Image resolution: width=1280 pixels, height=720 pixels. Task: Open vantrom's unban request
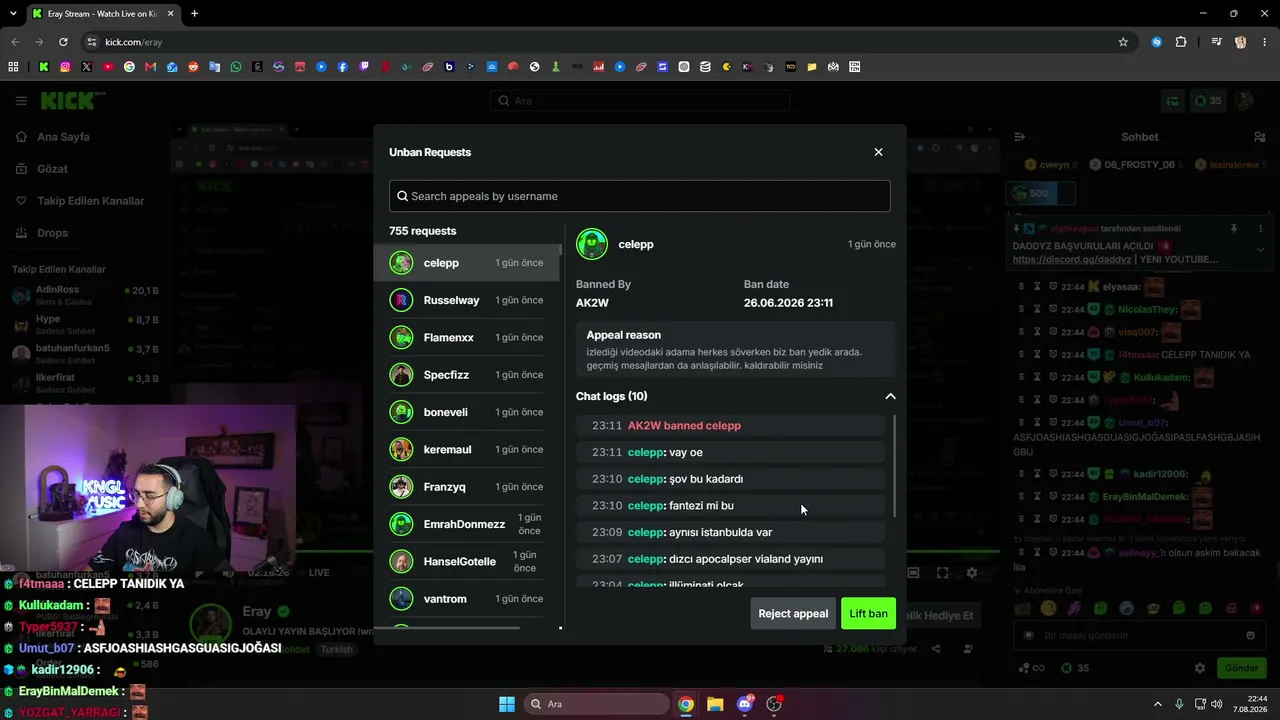[x=467, y=598]
